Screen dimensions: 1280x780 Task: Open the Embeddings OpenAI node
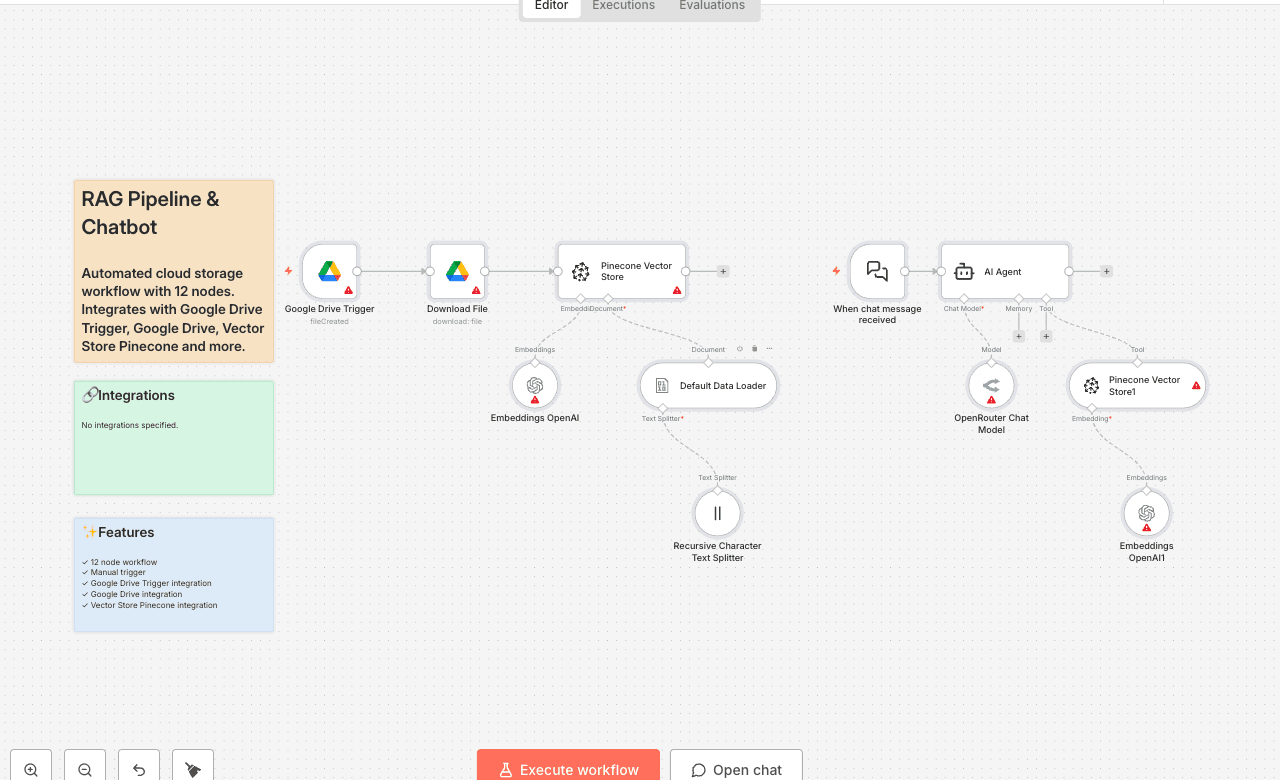point(534,385)
